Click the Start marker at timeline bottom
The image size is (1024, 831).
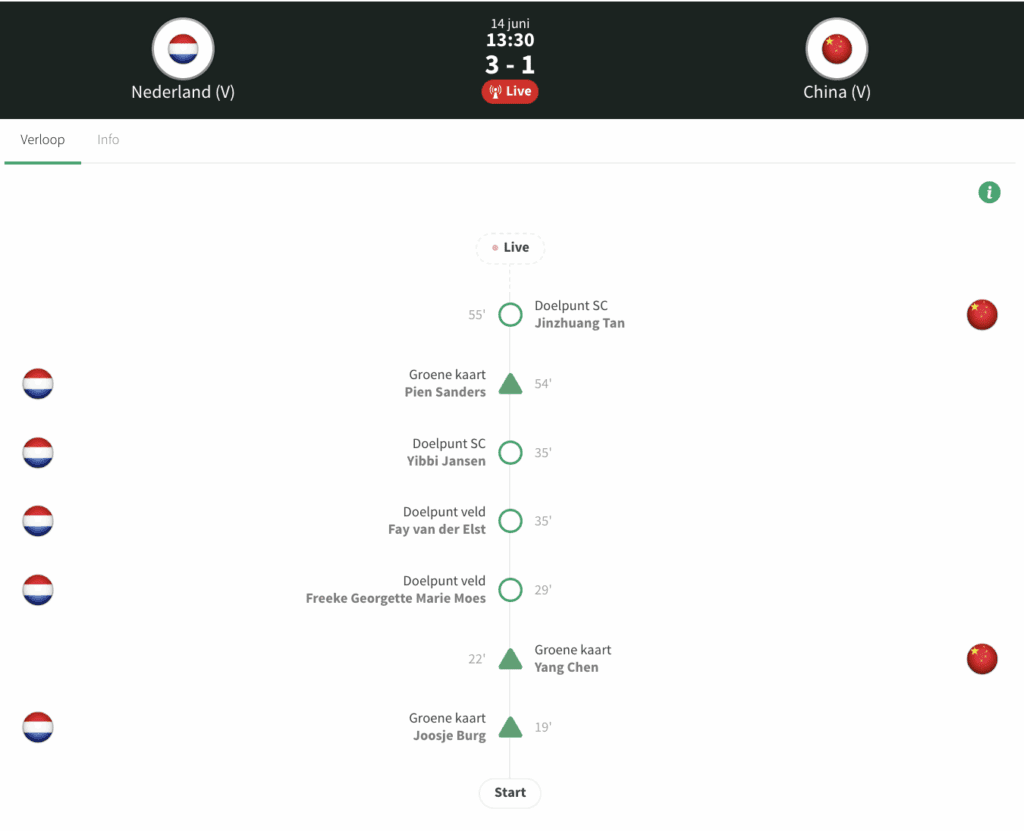click(x=510, y=793)
